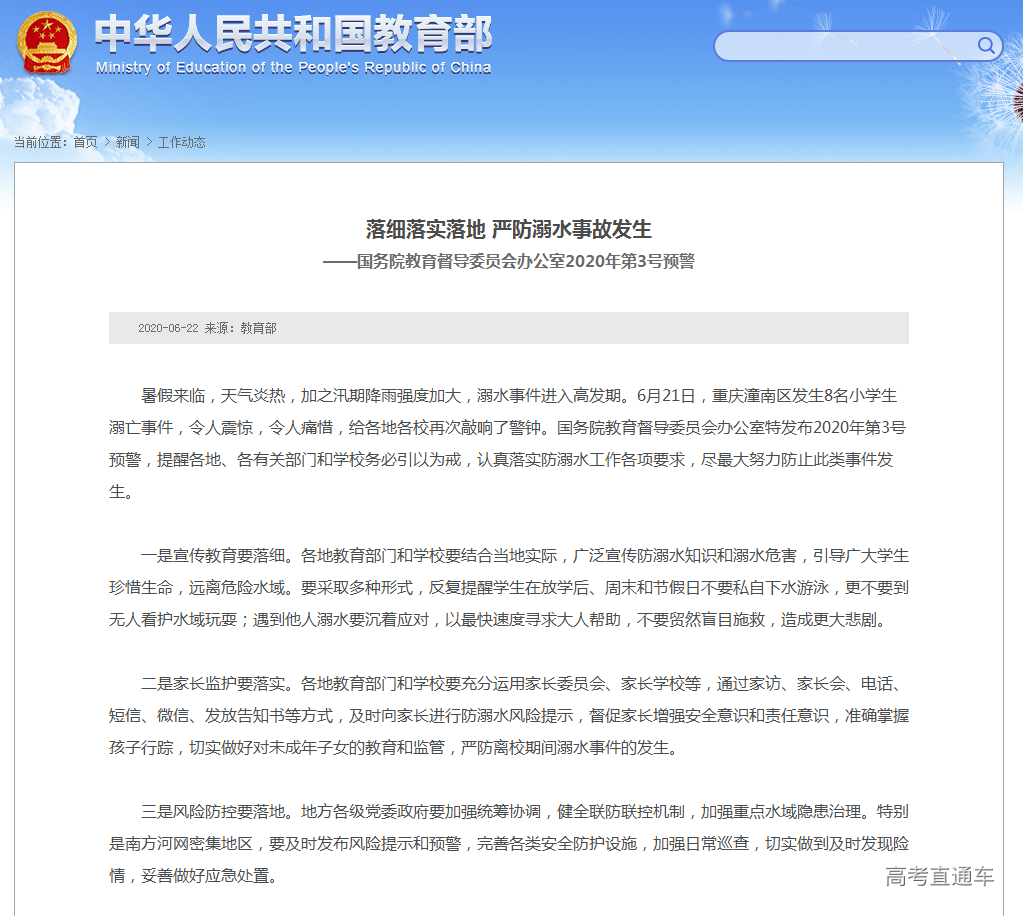
Task: Open the 首页 breadcrumb link
Action: [86, 142]
